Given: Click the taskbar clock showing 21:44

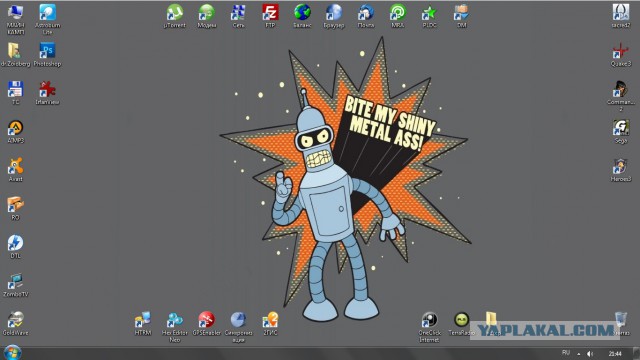Looking at the screenshot, I should coord(615,354).
